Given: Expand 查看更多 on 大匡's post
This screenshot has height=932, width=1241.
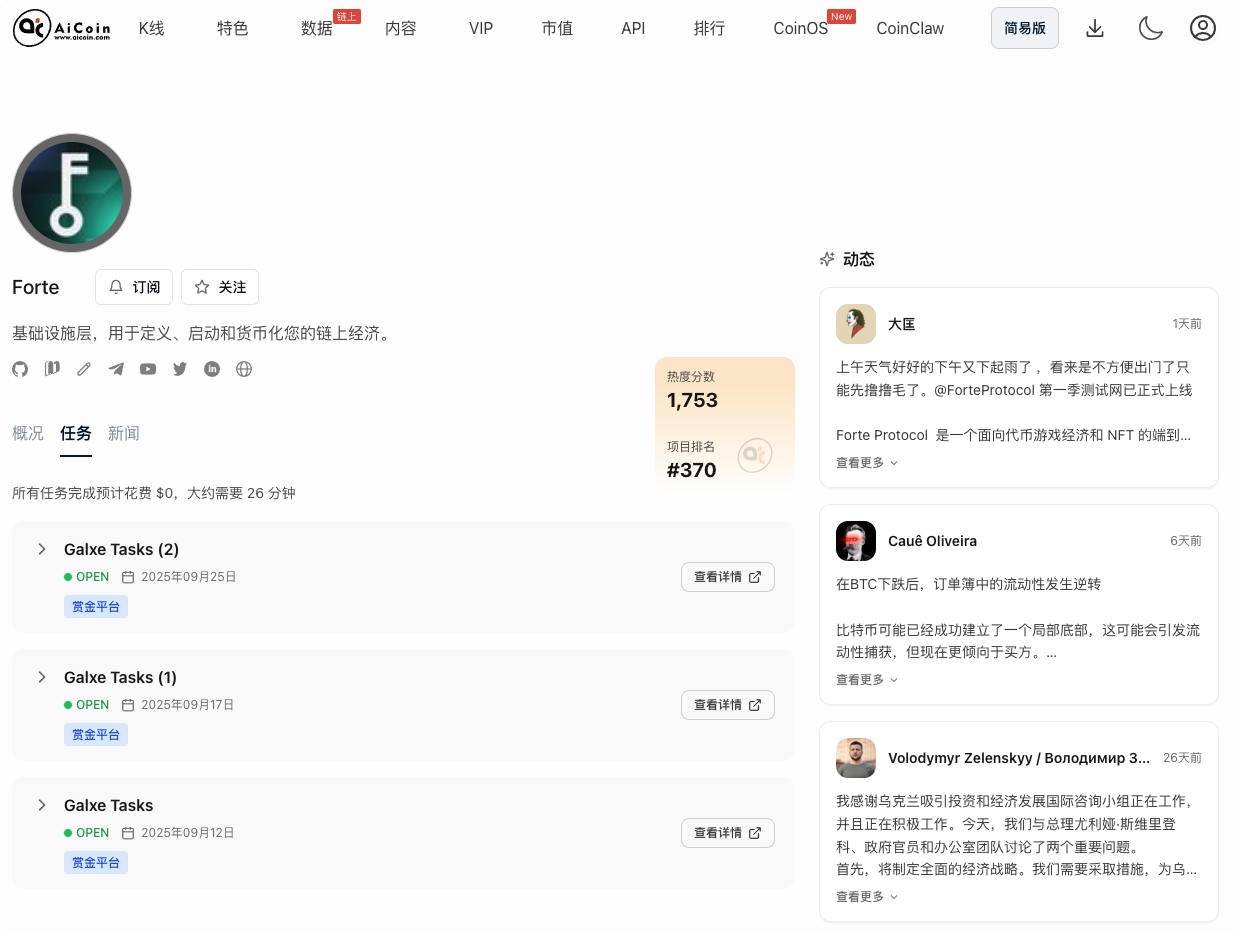Looking at the screenshot, I should [867, 463].
